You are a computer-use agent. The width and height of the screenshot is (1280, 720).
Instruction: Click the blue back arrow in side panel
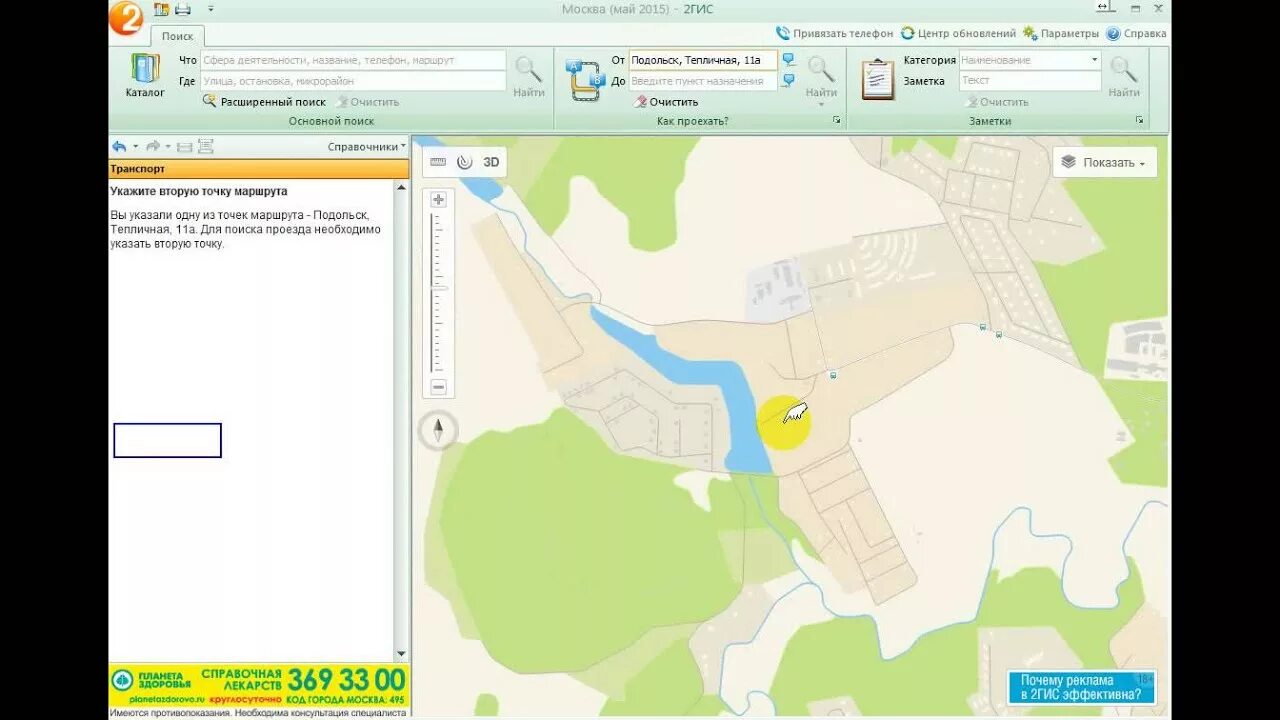click(x=119, y=146)
